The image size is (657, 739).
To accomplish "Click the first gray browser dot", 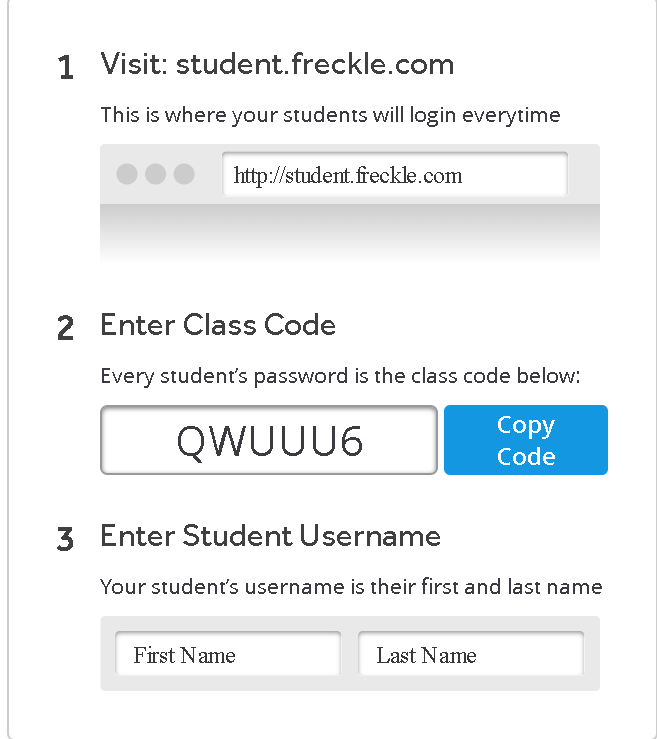I will (x=127, y=174).
